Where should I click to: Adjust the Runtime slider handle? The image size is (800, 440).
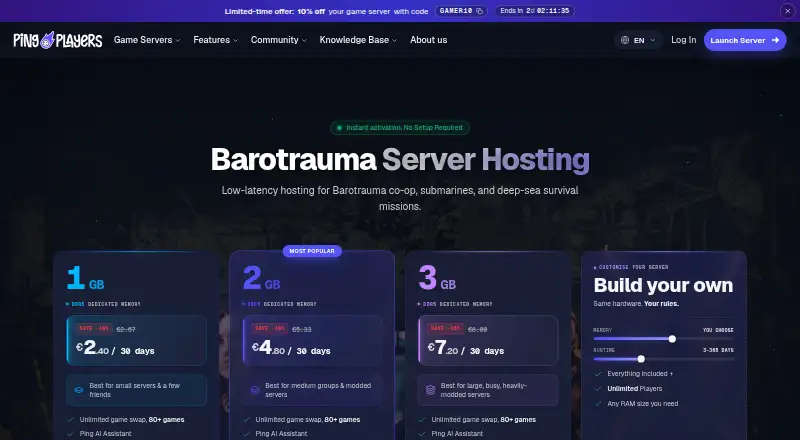click(x=641, y=359)
